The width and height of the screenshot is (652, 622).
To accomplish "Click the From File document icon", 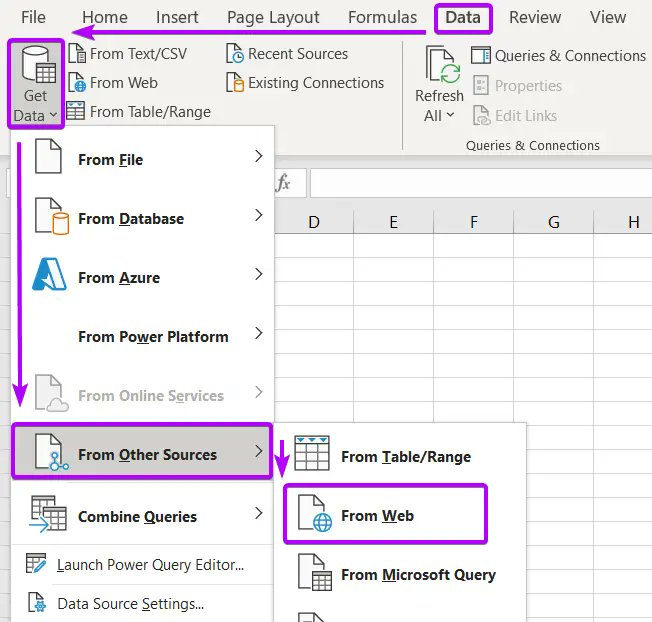I will tap(49, 157).
